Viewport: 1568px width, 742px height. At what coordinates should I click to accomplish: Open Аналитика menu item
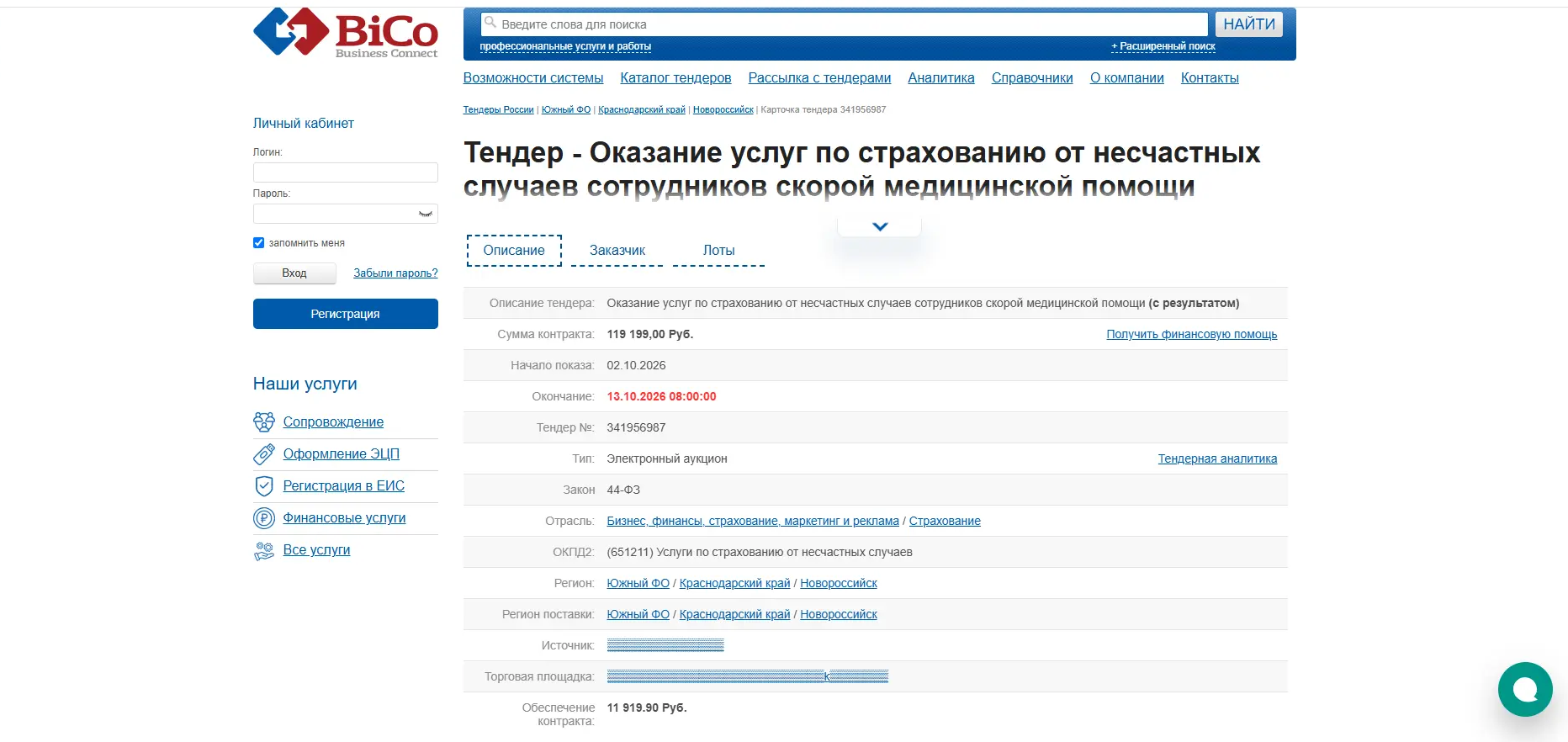pyautogui.click(x=941, y=78)
